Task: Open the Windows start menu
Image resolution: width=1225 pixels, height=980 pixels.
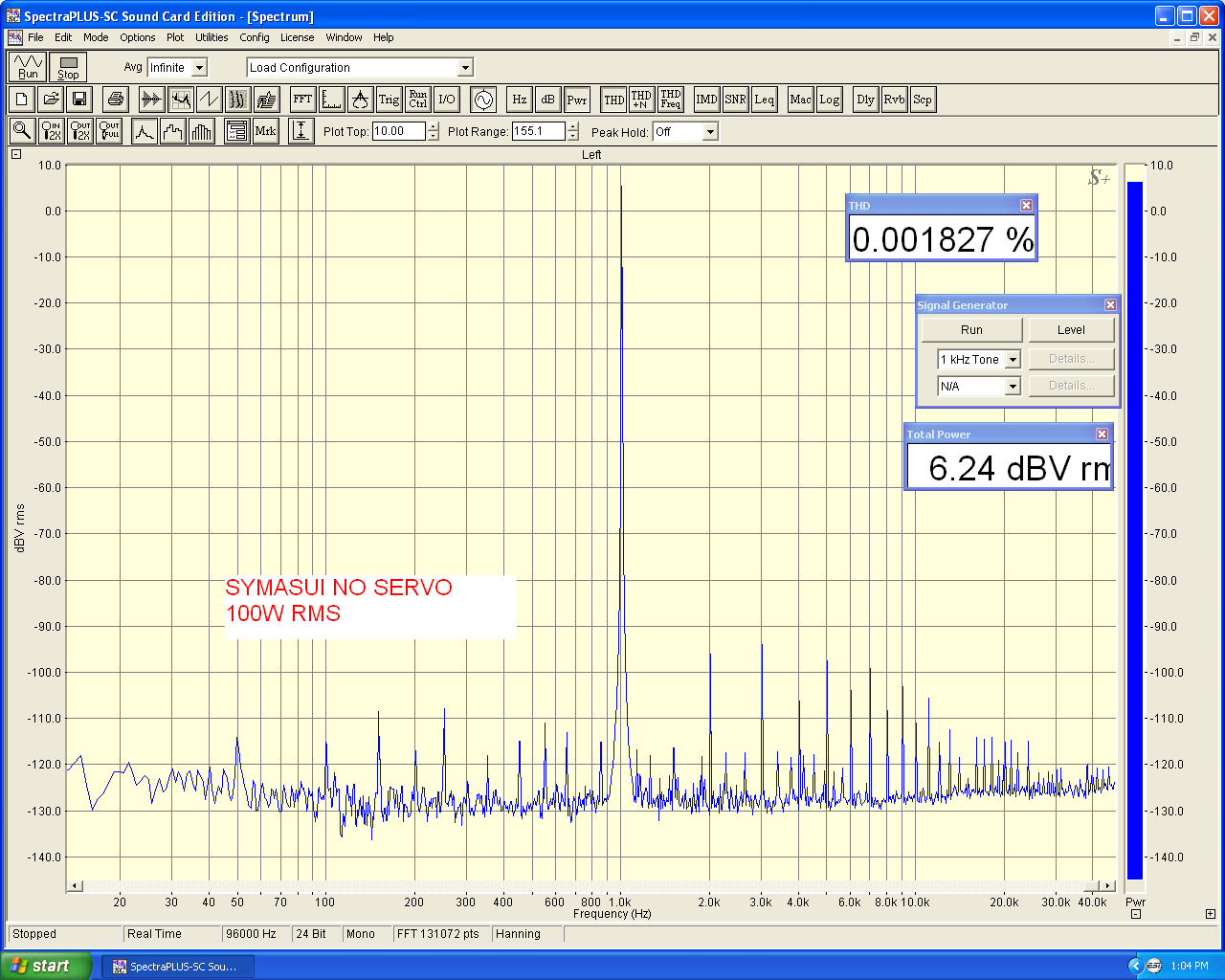Action: coord(46,966)
